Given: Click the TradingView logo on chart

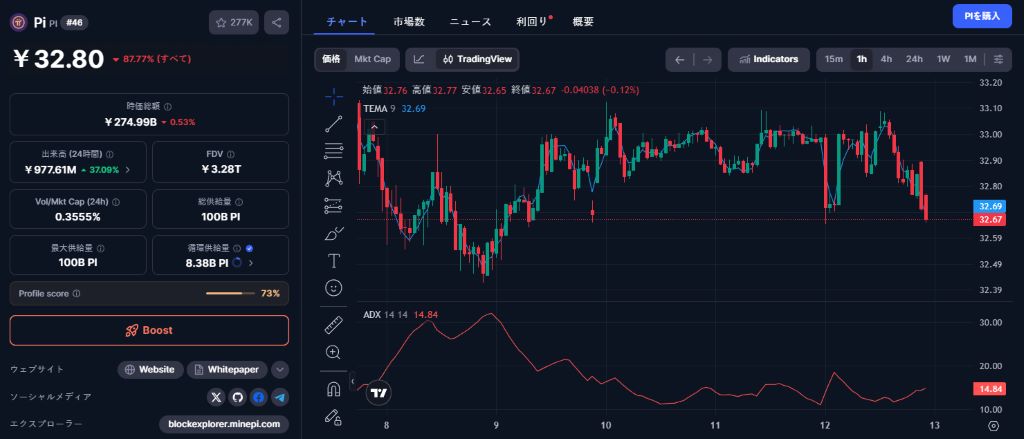Looking at the screenshot, I should coord(378,393).
